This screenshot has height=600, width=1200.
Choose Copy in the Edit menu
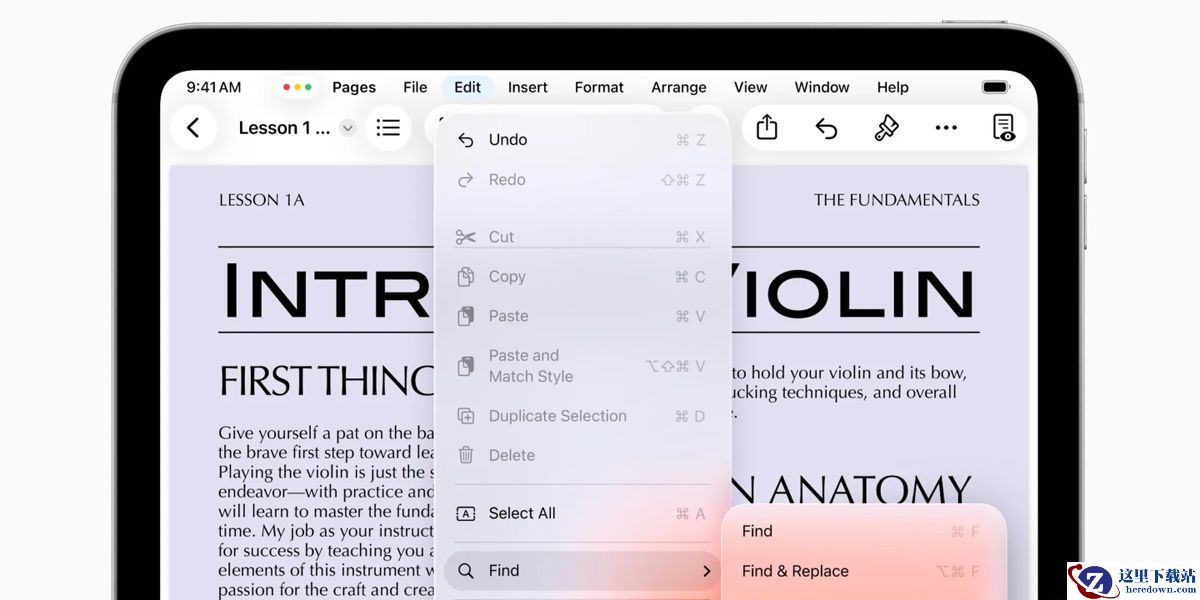(x=583, y=277)
